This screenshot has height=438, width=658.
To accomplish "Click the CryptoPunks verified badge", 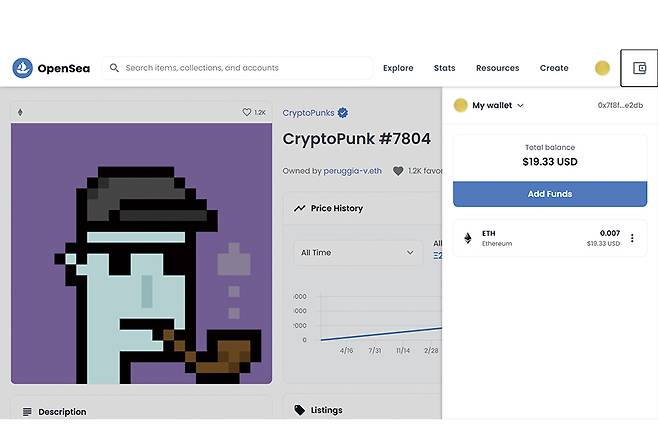I will pos(343,113).
